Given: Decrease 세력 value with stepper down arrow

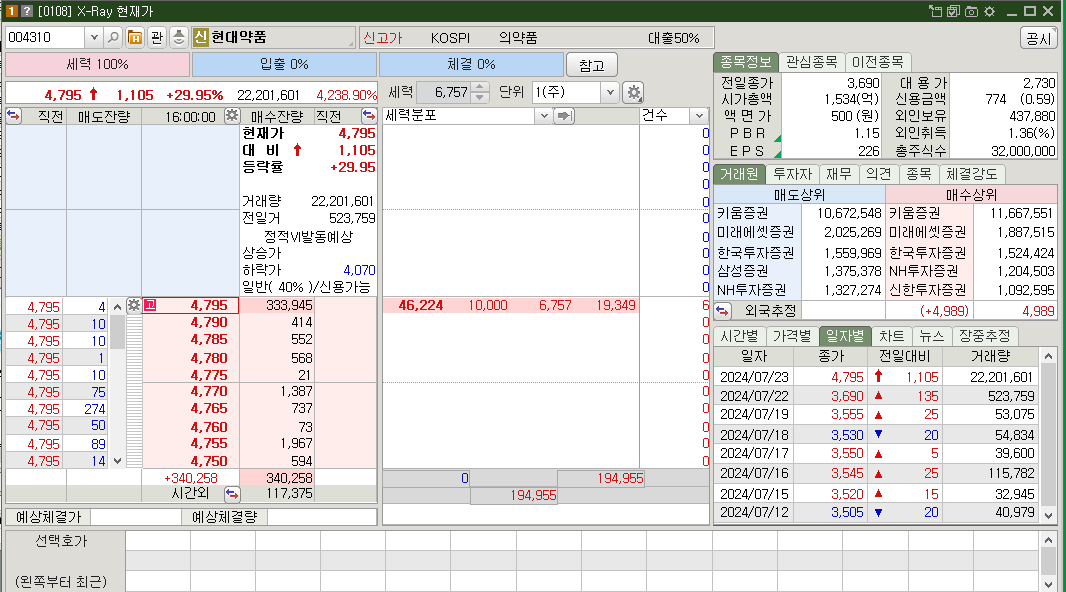Looking at the screenshot, I should (479, 97).
